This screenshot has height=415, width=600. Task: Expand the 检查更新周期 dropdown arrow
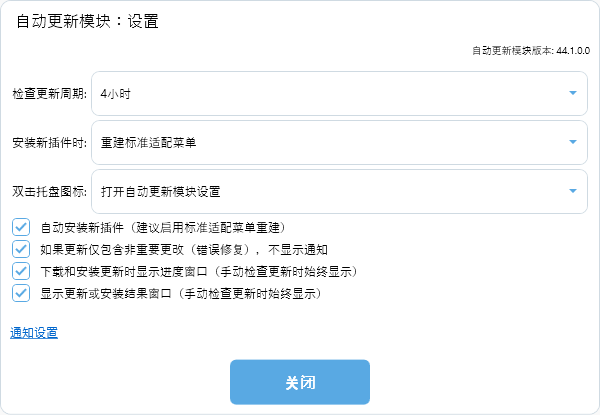point(573,93)
